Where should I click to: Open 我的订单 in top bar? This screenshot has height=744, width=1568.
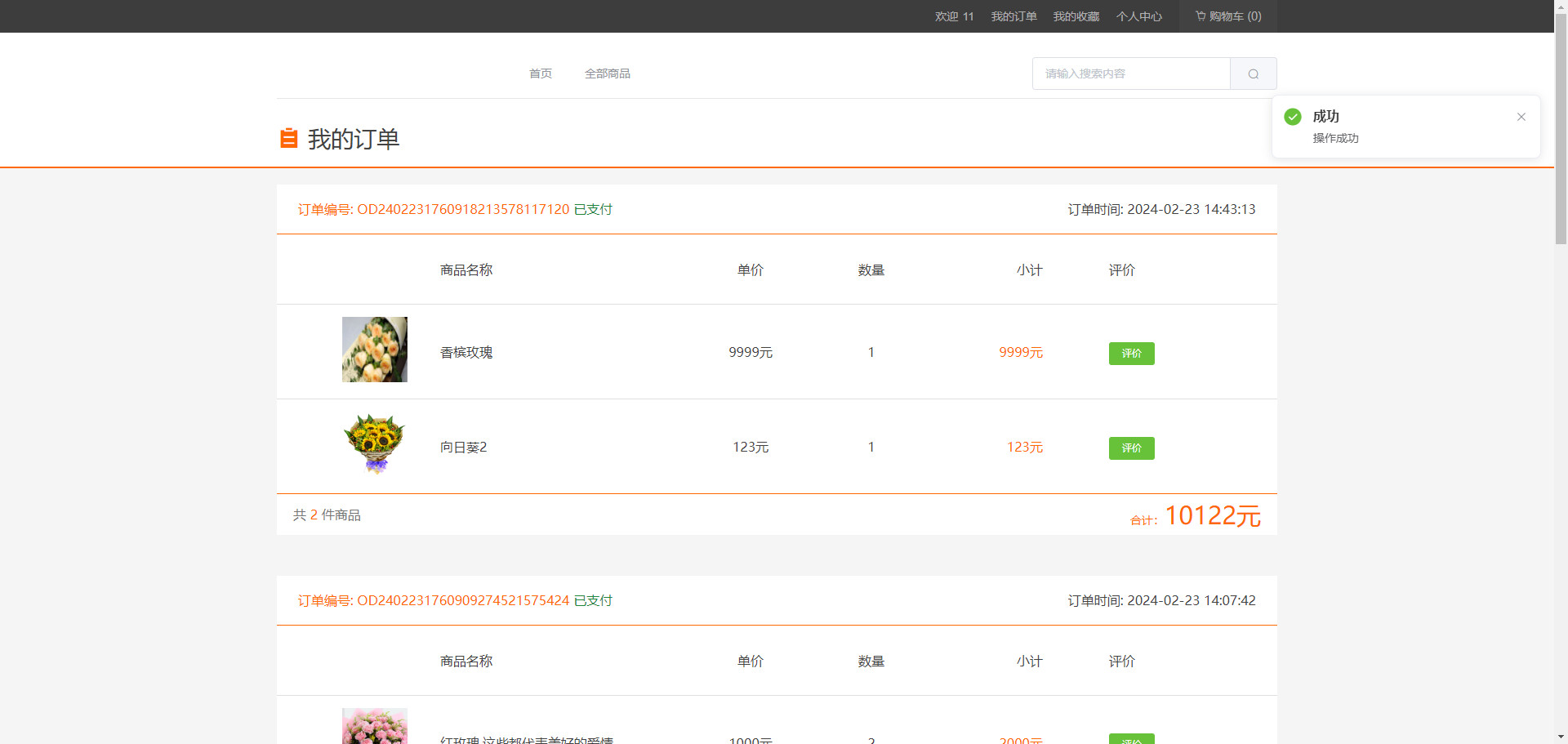click(x=1013, y=16)
